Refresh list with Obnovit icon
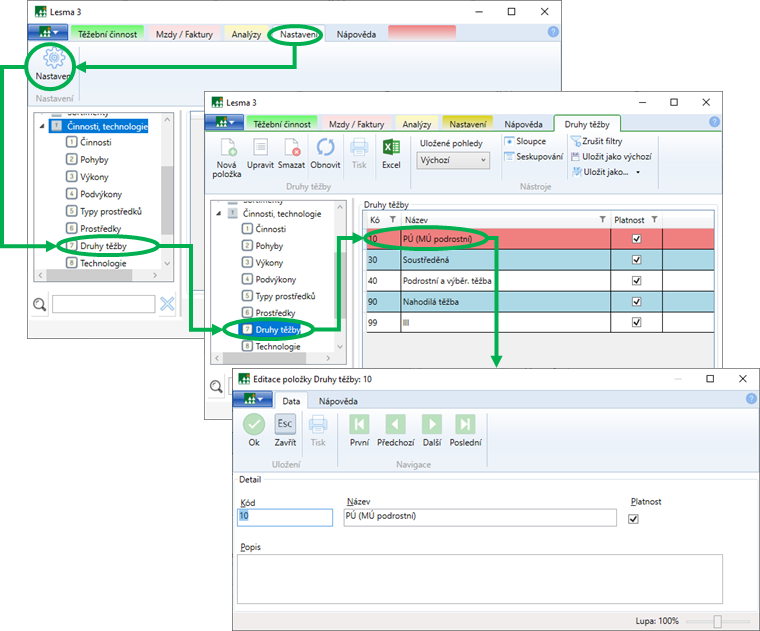This screenshot has height=631, width=760. 325,148
